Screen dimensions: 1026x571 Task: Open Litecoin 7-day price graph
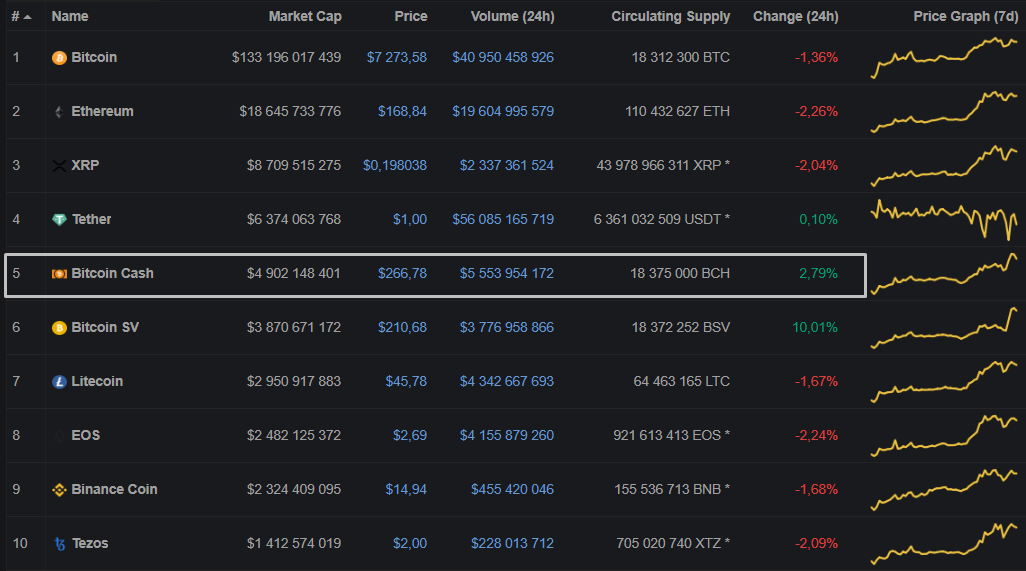944,381
